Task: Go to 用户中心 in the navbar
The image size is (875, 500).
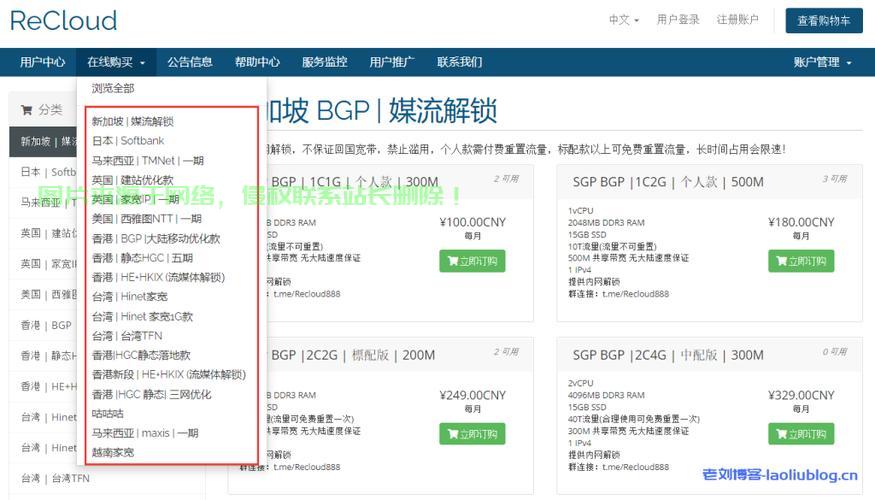Action: tap(42, 62)
